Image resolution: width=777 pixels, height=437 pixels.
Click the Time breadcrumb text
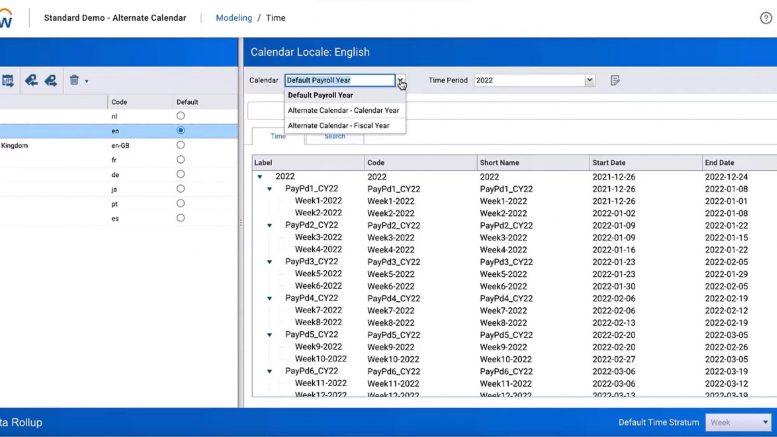(276, 18)
